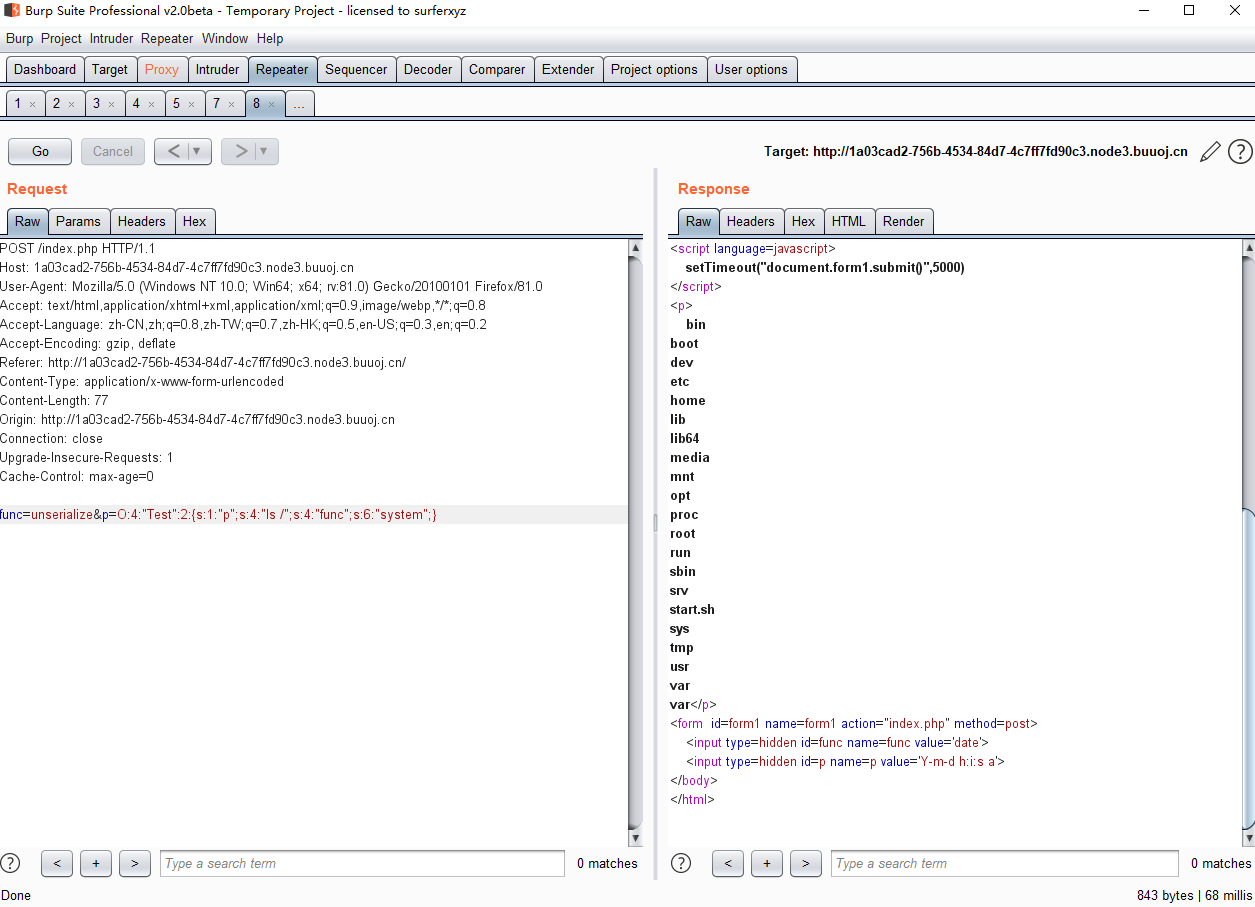Maximize the Burp Suite window
This screenshot has height=907, width=1255.
1189,11
